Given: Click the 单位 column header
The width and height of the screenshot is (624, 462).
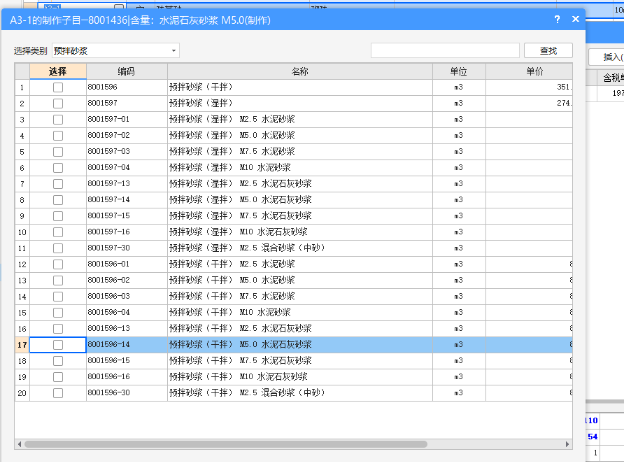Looking at the screenshot, I should [459, 71].
